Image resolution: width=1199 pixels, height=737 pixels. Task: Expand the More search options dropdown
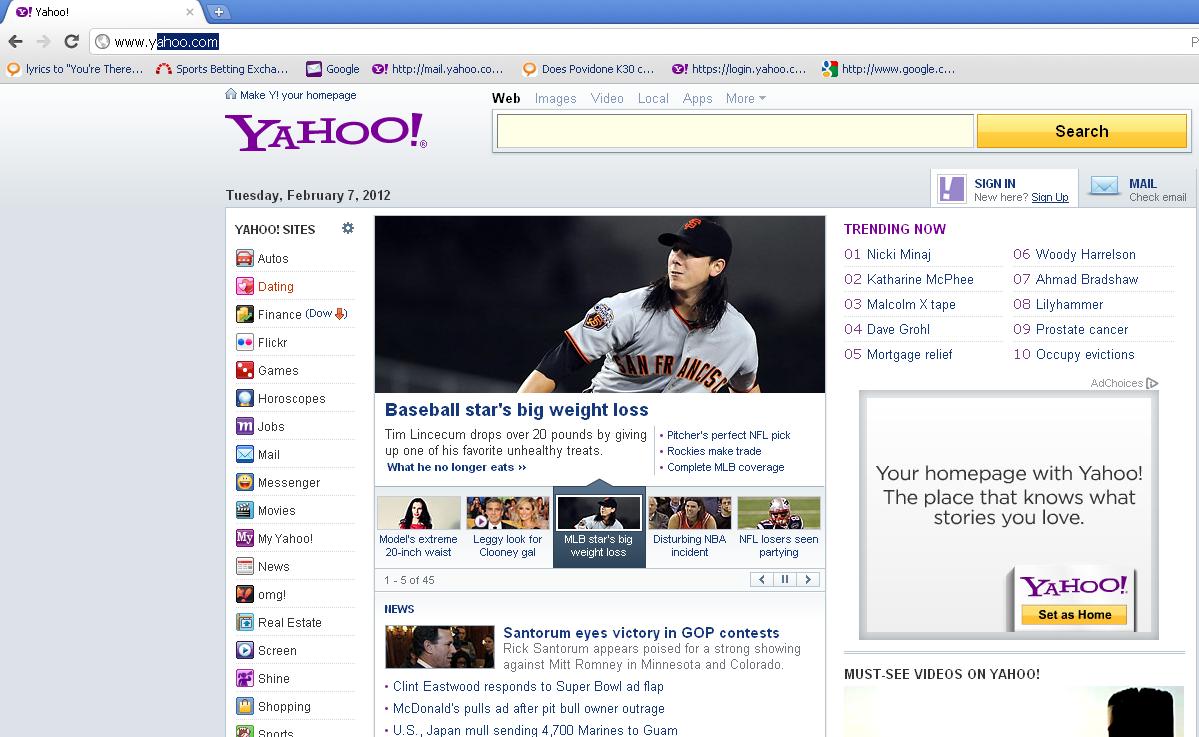(x=745, y=98)
